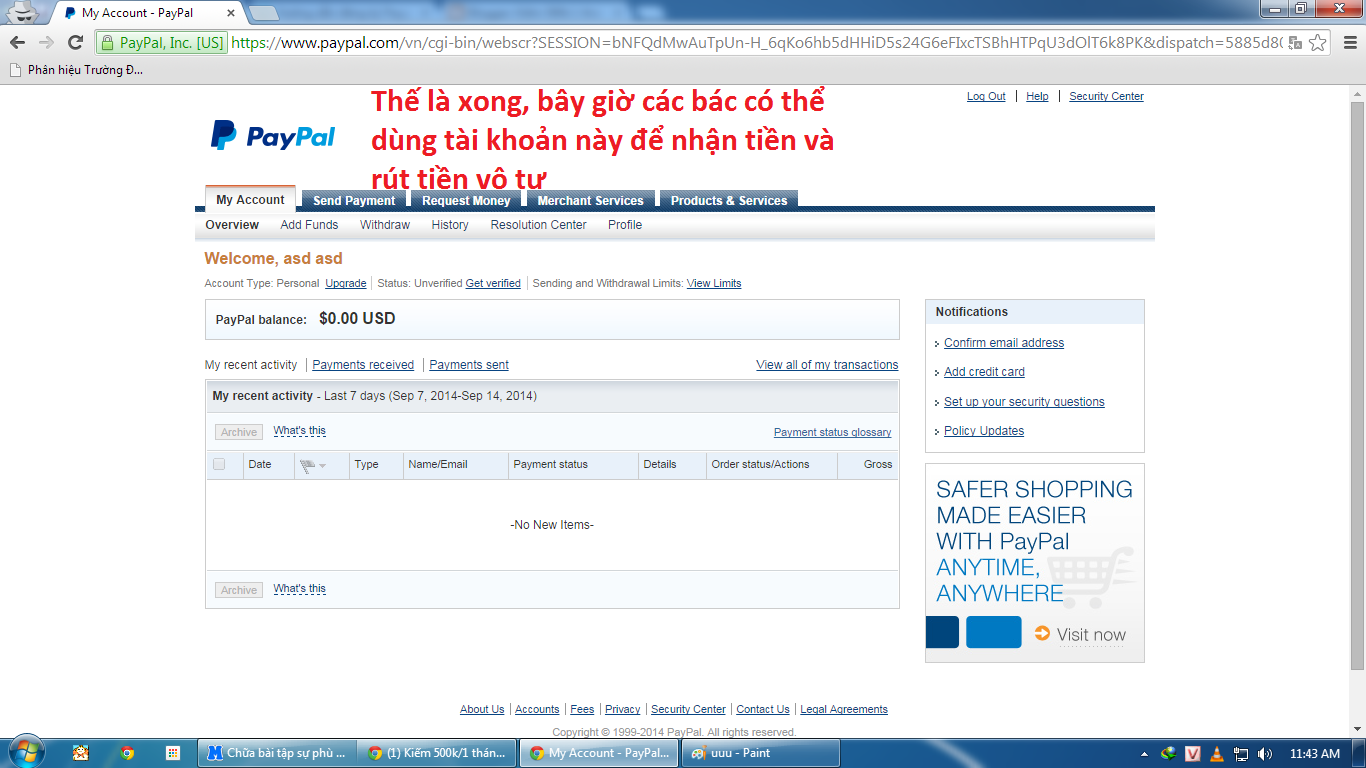This screenshot has height=768, width=1366.
Task: Click the VLC cone tray icon
Action: click(x=1217, y=754)
